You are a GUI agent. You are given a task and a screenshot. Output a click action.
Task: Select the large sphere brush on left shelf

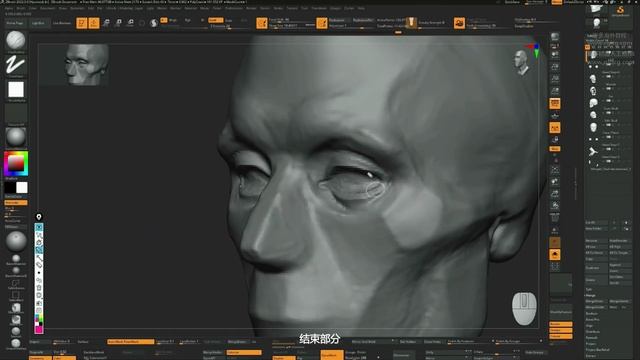16,241
